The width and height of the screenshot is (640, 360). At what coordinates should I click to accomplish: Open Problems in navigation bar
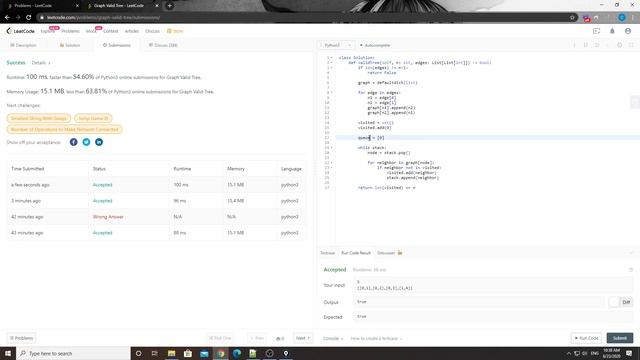tap(71, 31)
